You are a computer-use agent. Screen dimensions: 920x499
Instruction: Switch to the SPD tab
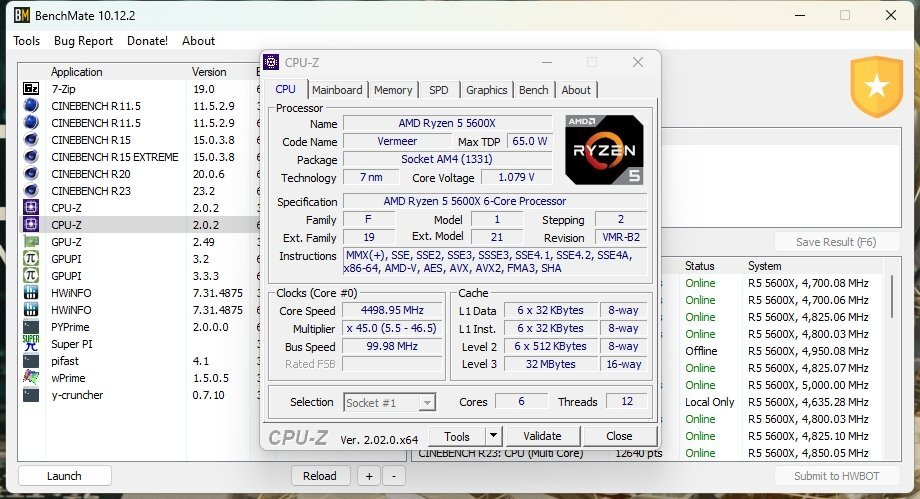point(438,90)
